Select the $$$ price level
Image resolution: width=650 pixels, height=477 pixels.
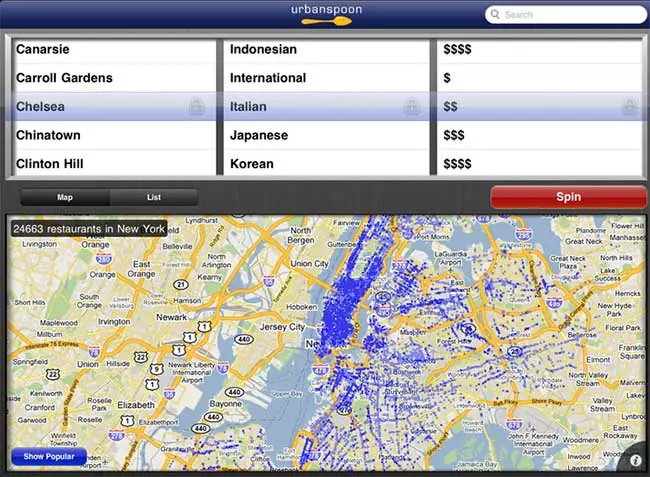tap(539, 135)
